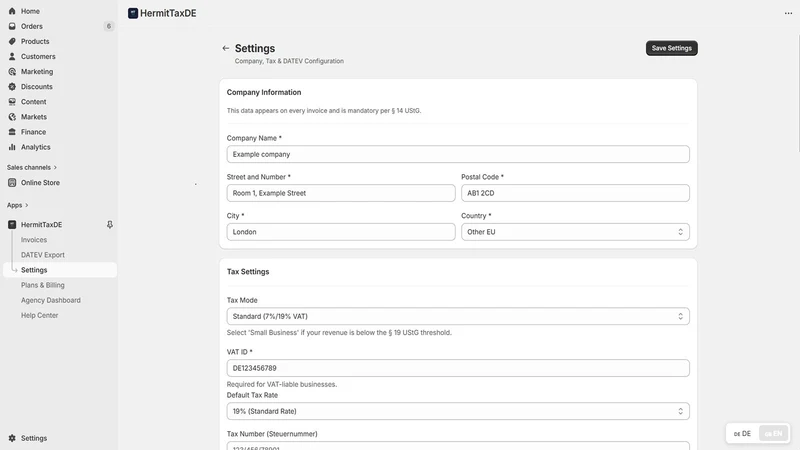Click the Marketing target icon
This screenshot has height=450, width=800.
pos(12,71)
